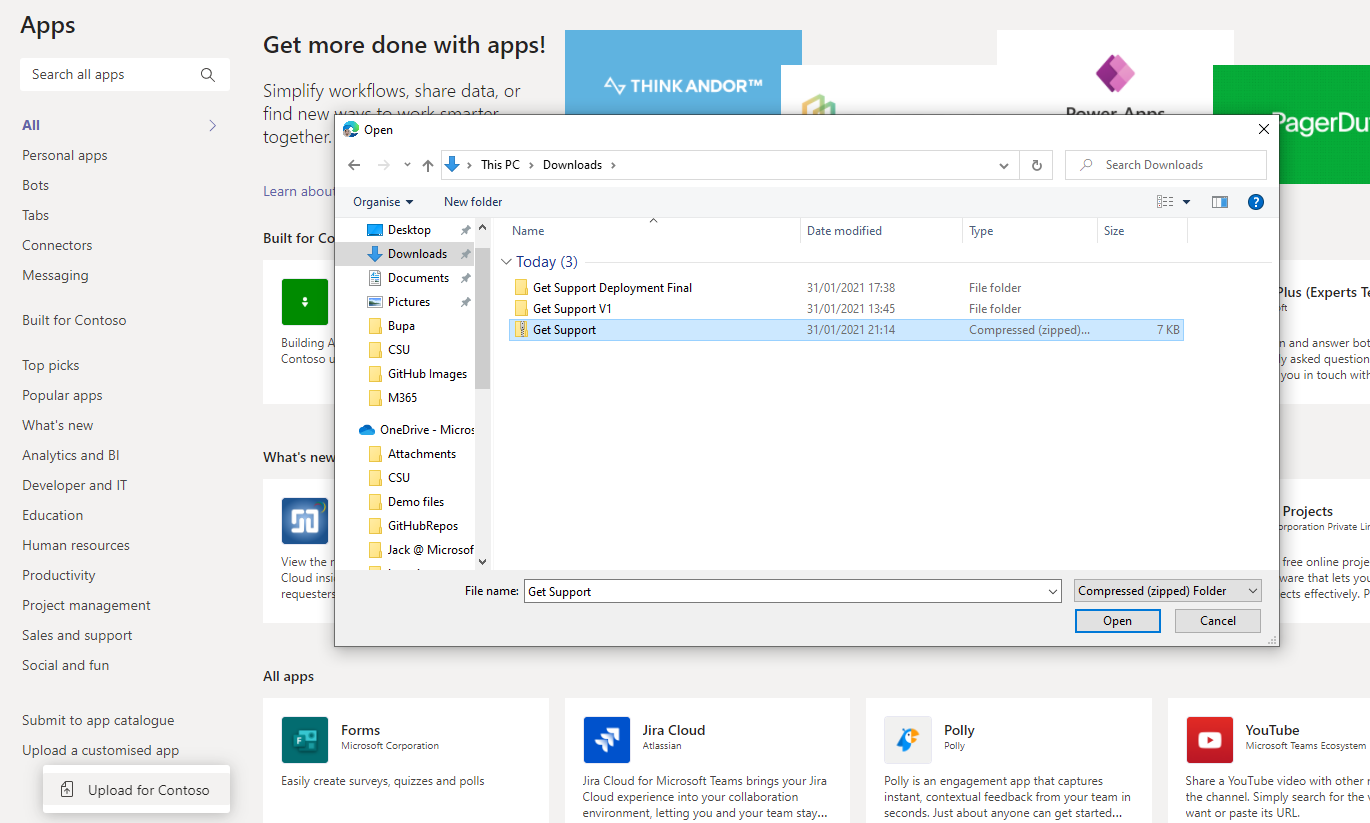Click This PC in the address bar

(x=500, y=165)
